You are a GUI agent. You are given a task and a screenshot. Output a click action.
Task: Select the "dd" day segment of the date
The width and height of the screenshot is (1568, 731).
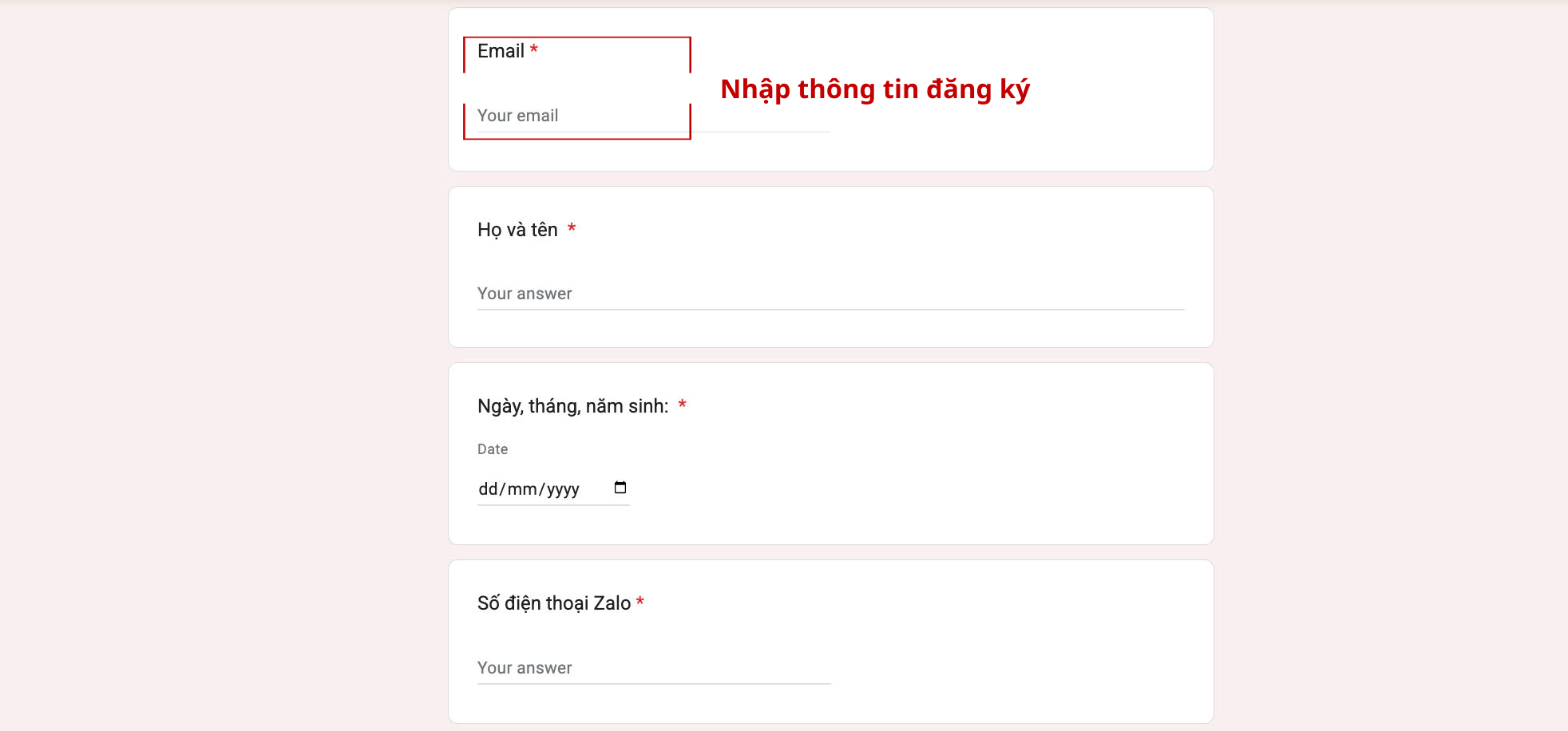pyautogui.click(x=488, y=489)
